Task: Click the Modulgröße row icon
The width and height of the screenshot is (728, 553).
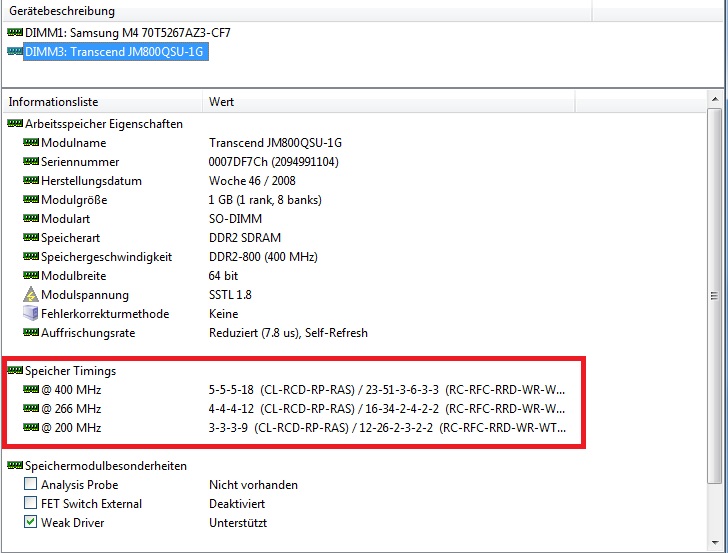Action: tap(31, 200)
